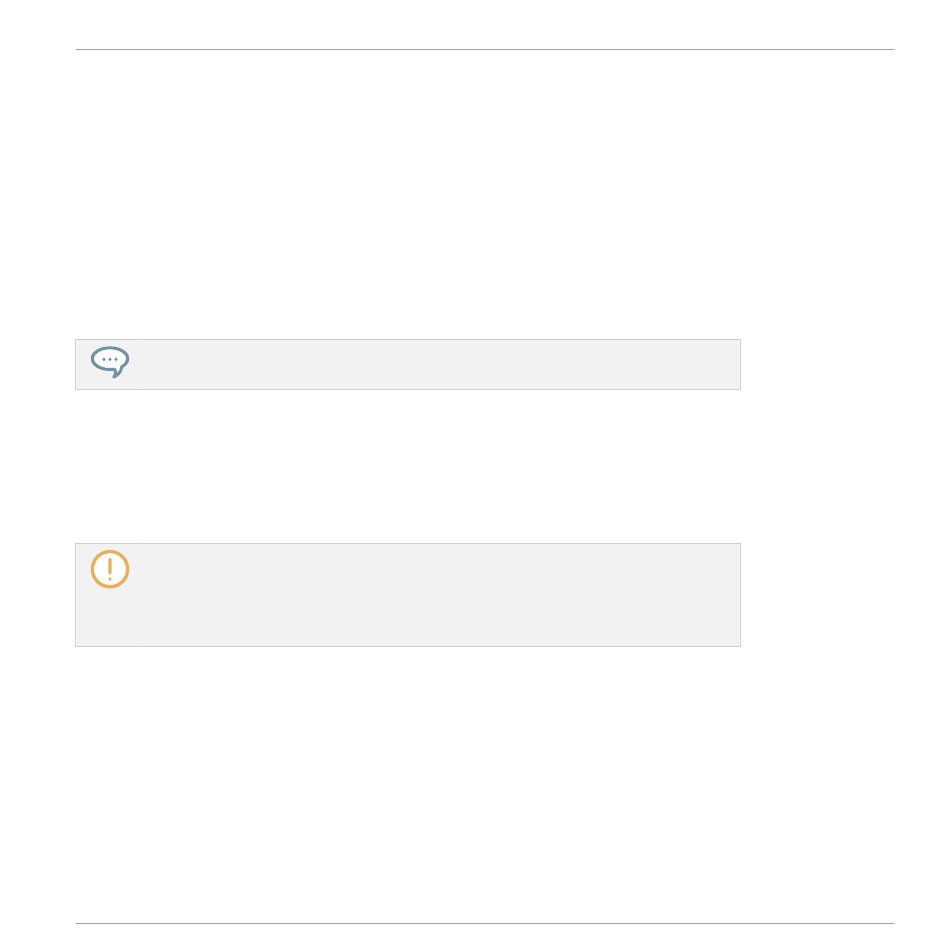Viewport: 950px width, 951px height.
Task: Select the icon cell of the tip box
Action: point(107,365)
